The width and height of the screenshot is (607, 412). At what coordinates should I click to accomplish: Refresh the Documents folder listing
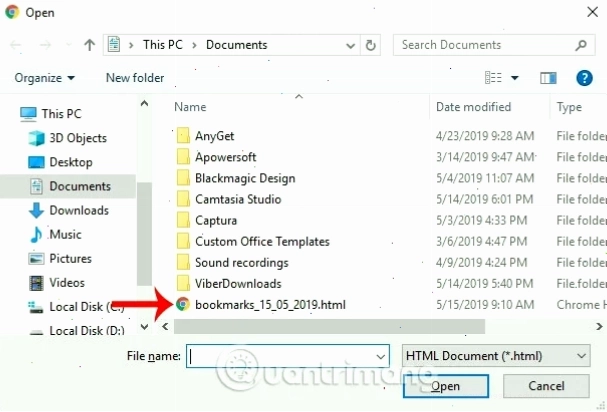point(370,45)
